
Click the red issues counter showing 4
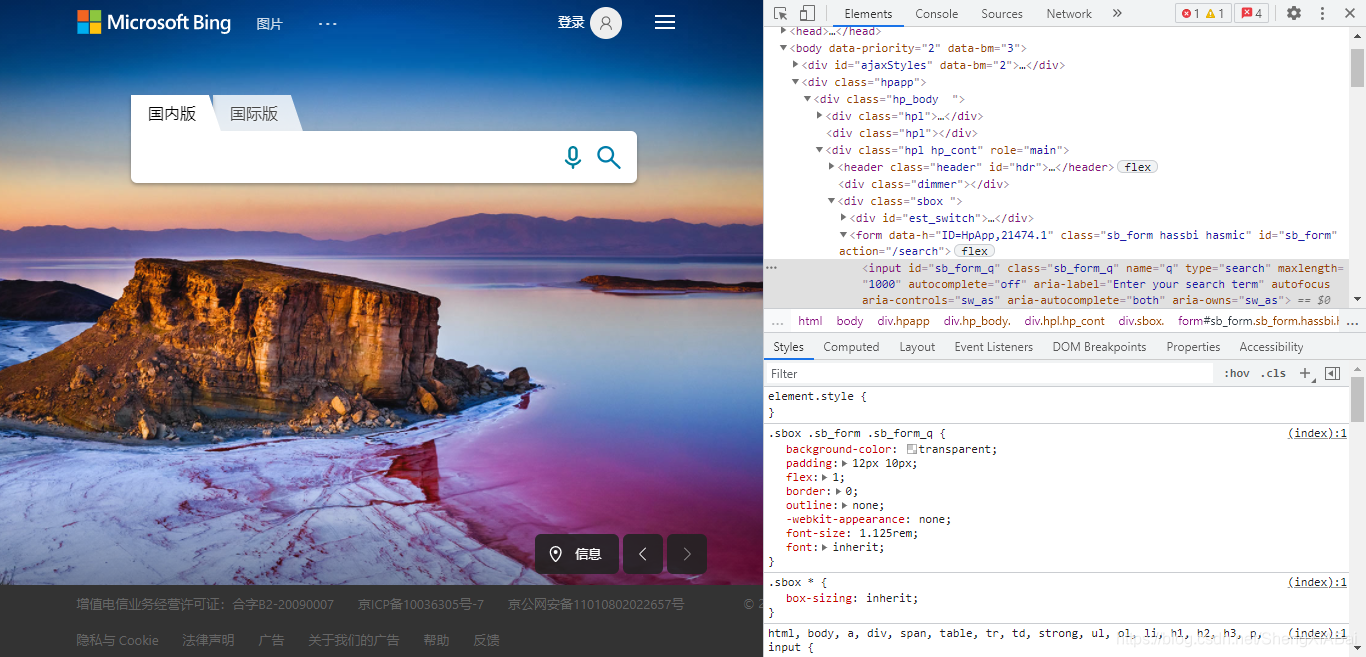1251,13
